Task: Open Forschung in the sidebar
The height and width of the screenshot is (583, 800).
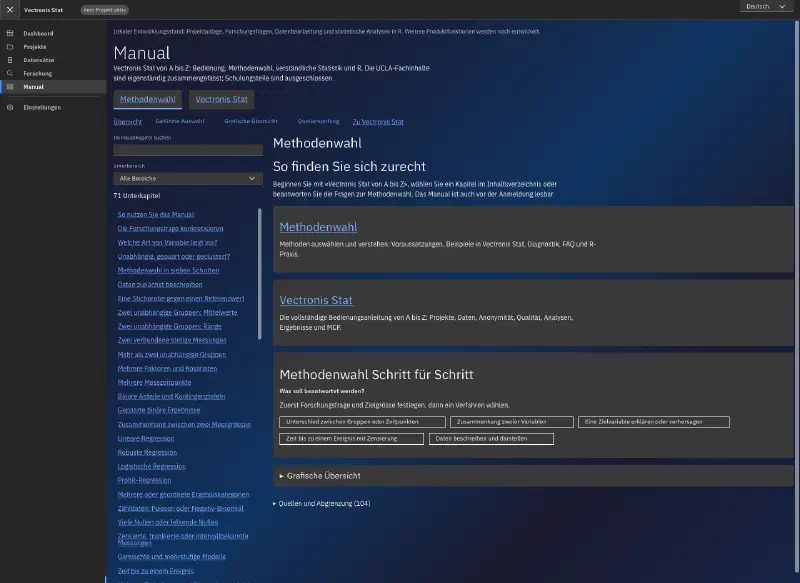Action: click(53, 73)
